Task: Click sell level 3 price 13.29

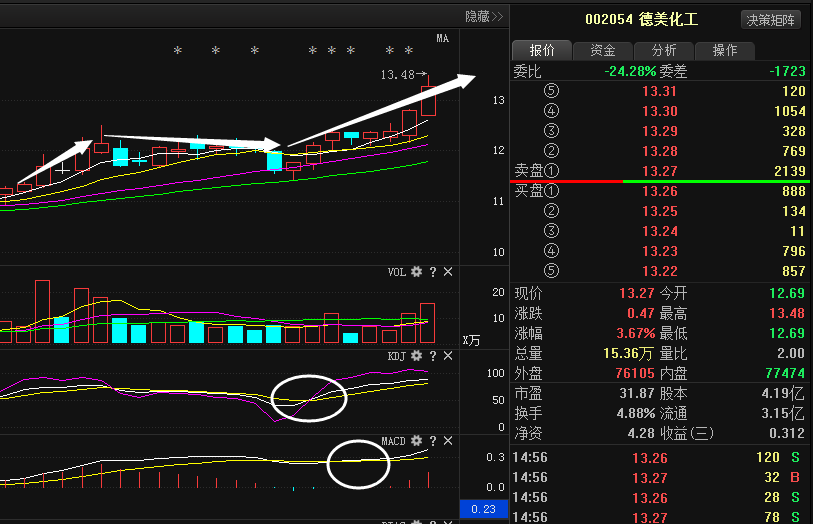Action: pos(660,131)
